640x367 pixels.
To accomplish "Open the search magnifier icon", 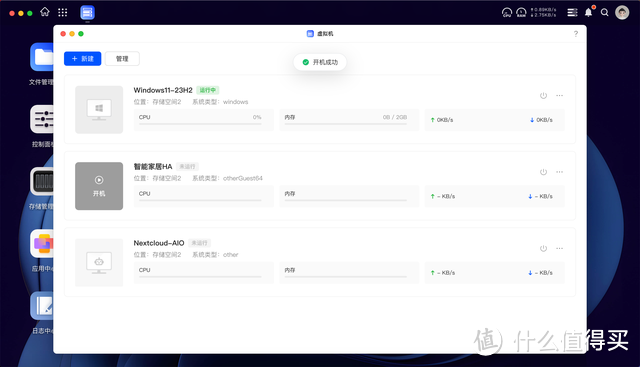I will (604, 13).
